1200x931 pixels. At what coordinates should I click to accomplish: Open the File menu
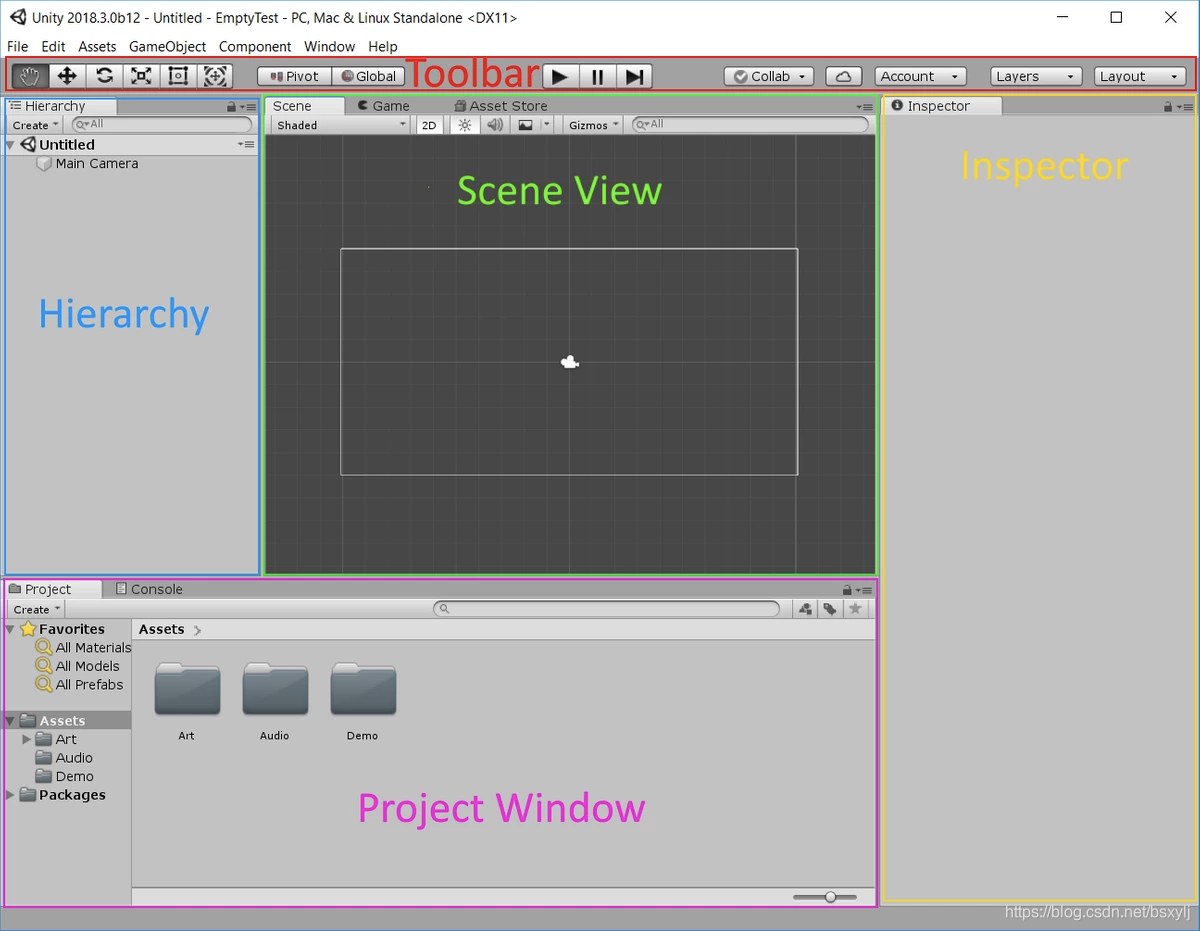[x=18, y=46]
